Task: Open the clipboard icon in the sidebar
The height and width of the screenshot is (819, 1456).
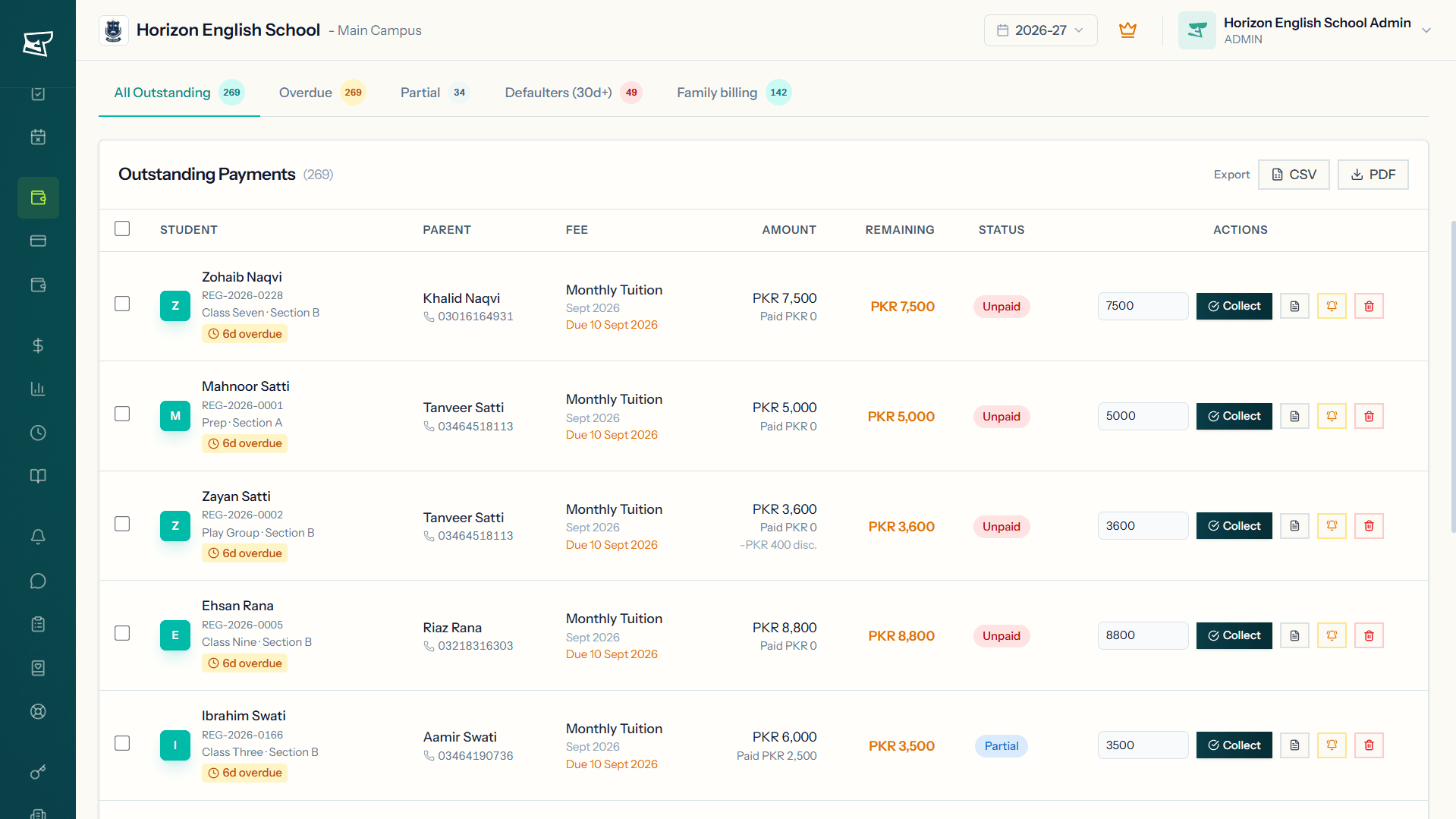Action: pyautogui.click(x=38, y=625)
